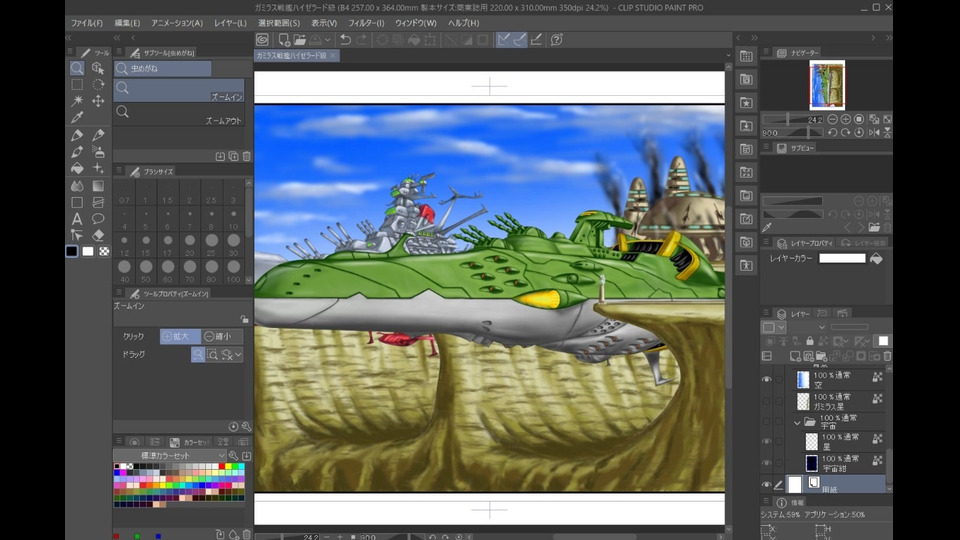Select the Operation object tool
This screenshot has width=960, height=540.
pos(98,68)
